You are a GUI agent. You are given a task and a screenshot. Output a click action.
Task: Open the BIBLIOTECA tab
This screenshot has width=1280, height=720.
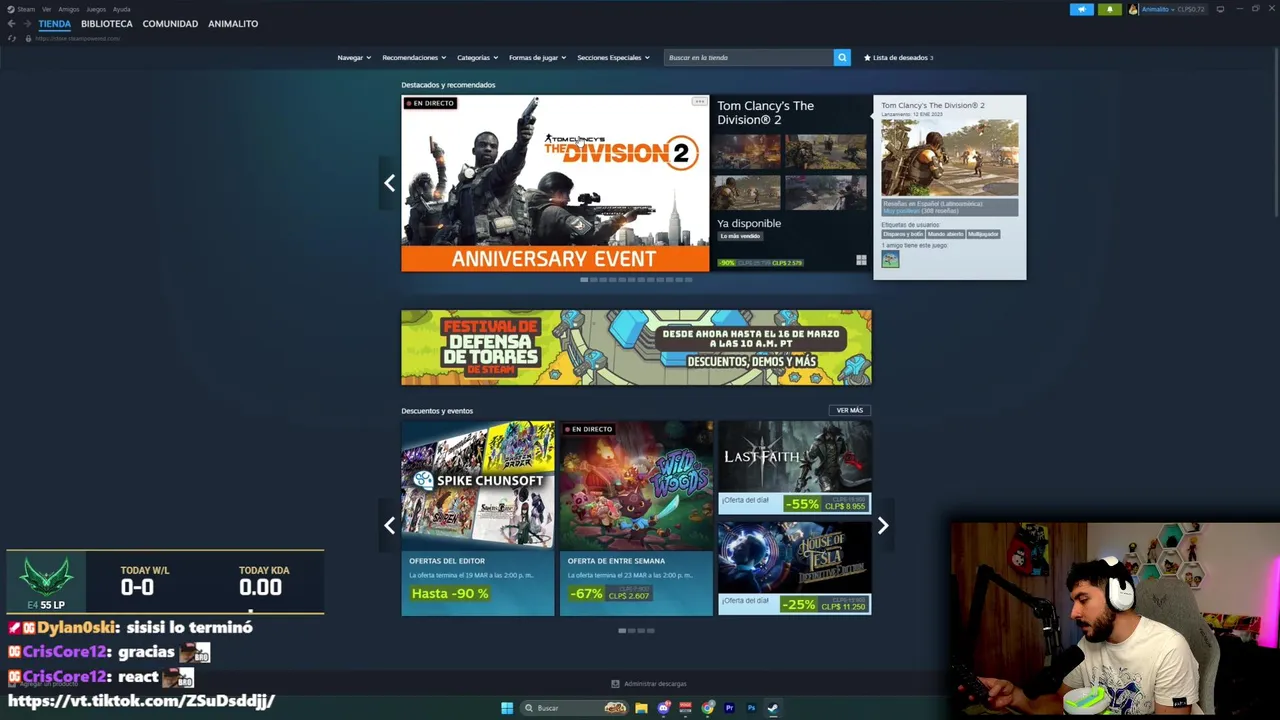tap(106, 23)
